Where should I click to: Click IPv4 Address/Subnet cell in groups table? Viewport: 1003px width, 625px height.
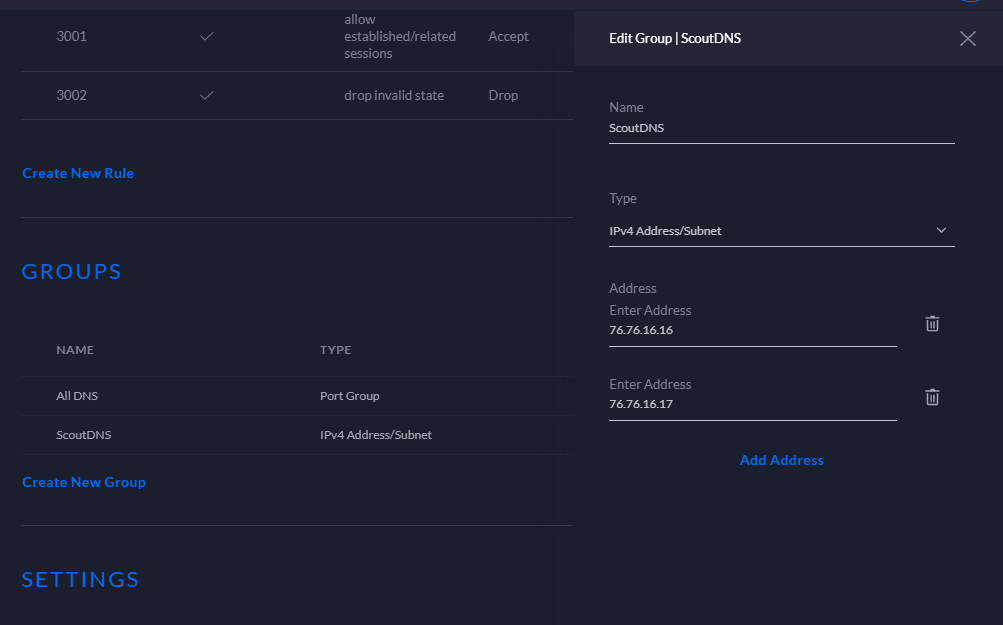(x=375, y=435)
